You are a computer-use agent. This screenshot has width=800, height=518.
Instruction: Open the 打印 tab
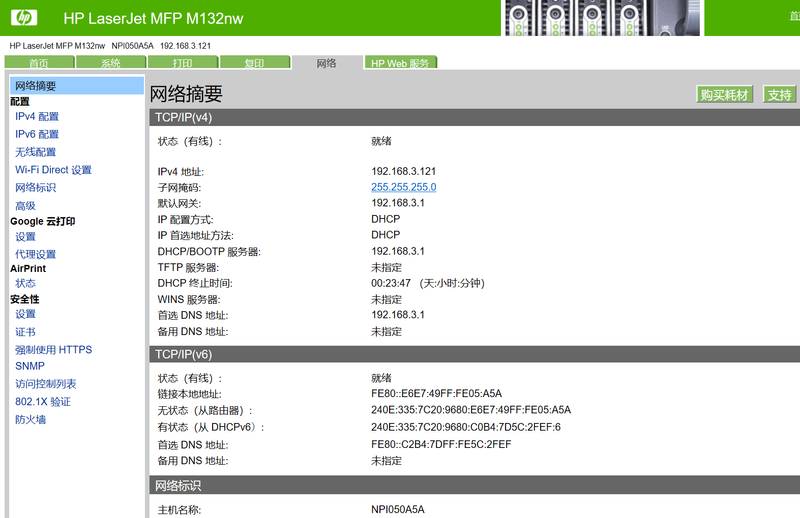(x=182, y=63)
